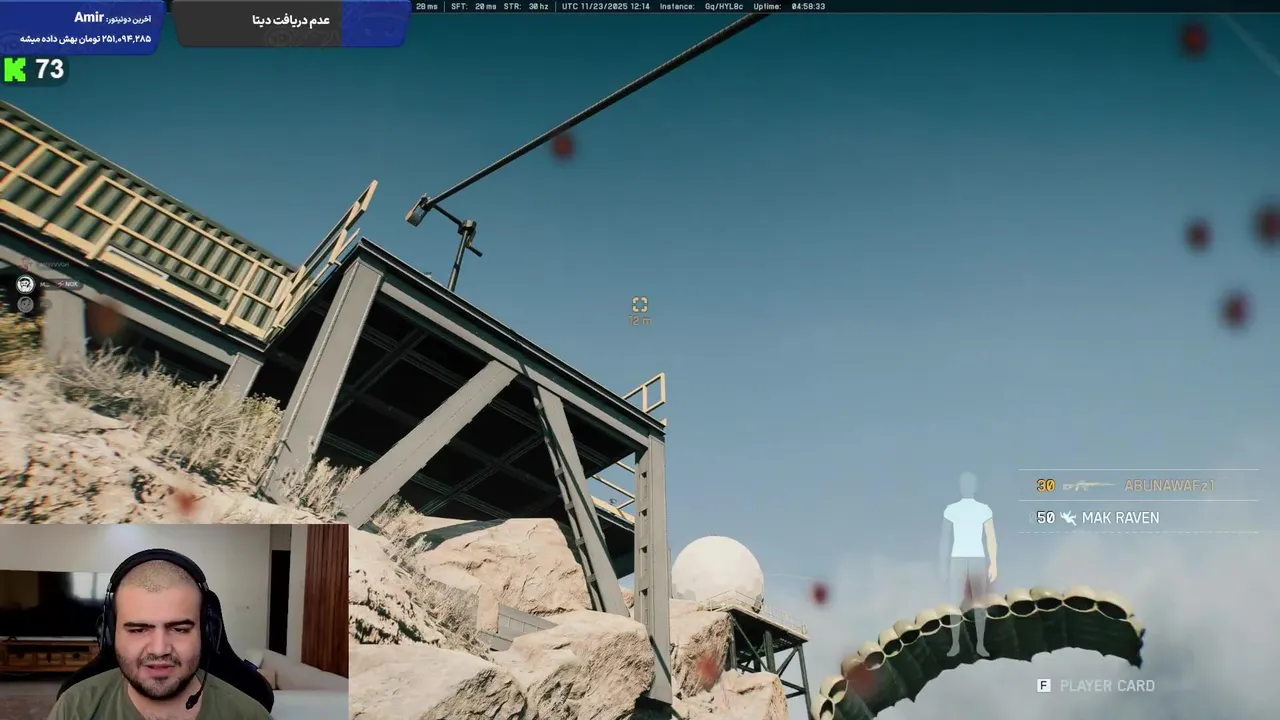Click the damage value 30
The height and width of the screenshot is (720, 1280).
[x=1045, y=486]
